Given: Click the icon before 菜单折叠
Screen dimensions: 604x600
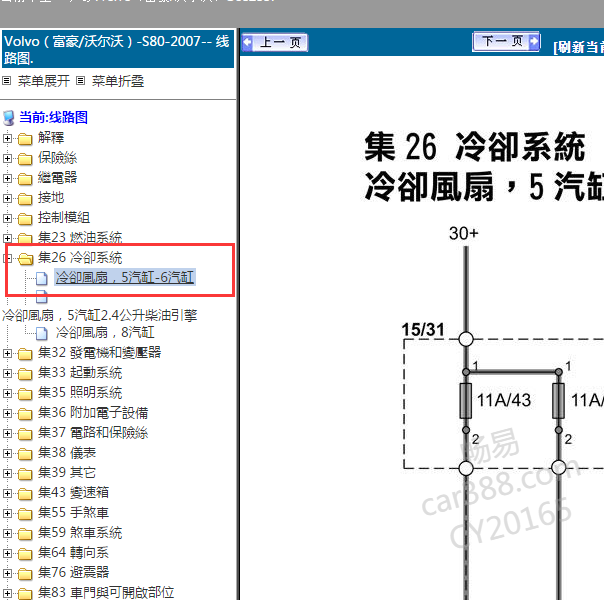Looking at the screenshot, I should coord(80,81).
